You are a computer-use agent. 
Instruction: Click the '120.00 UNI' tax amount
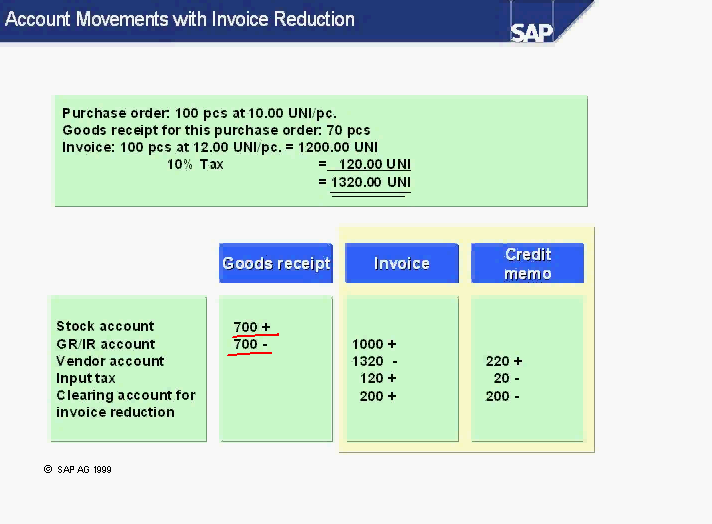tap(374, 164)
